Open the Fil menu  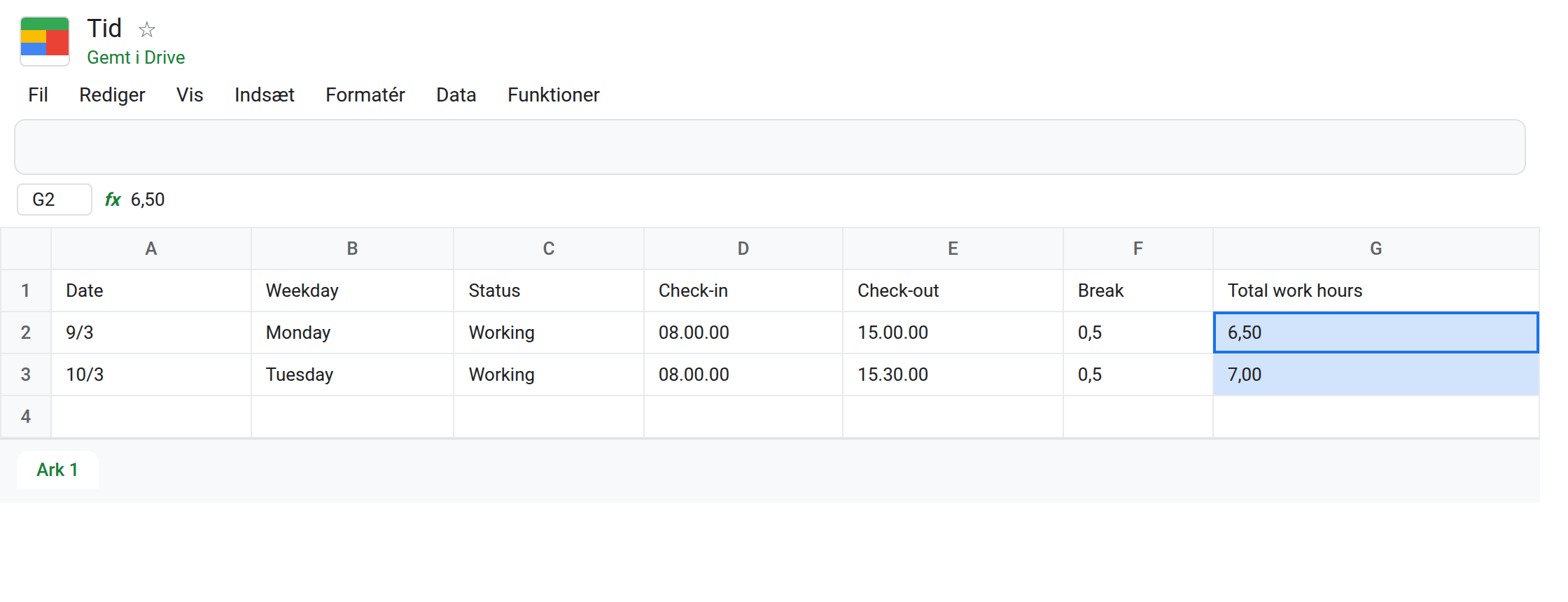pos(38,94)
